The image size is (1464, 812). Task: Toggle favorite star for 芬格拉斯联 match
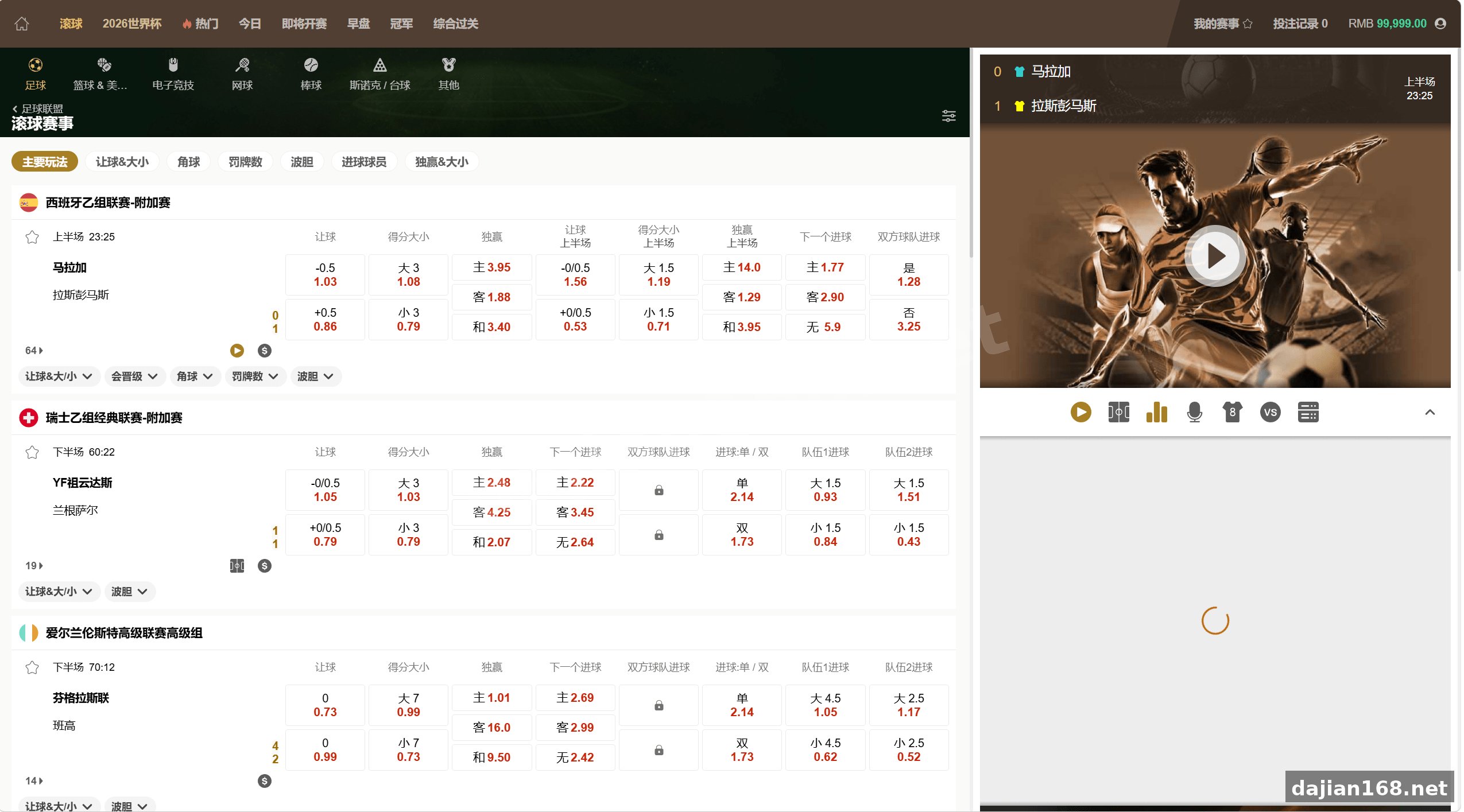click(x=32, y=667)
